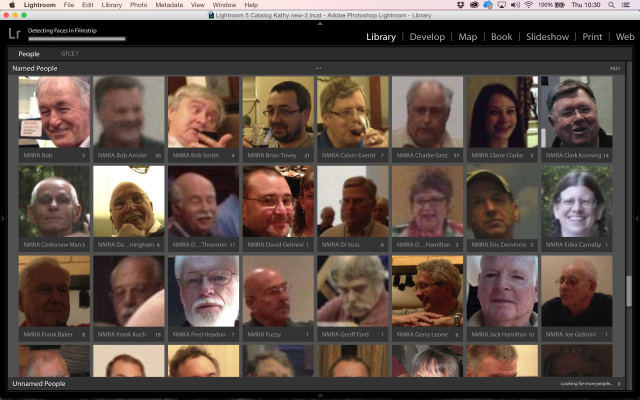640x400 pixels.
Task: Toggle the top panel arrow
Action: pyautogui.click(x=320, y=24)
